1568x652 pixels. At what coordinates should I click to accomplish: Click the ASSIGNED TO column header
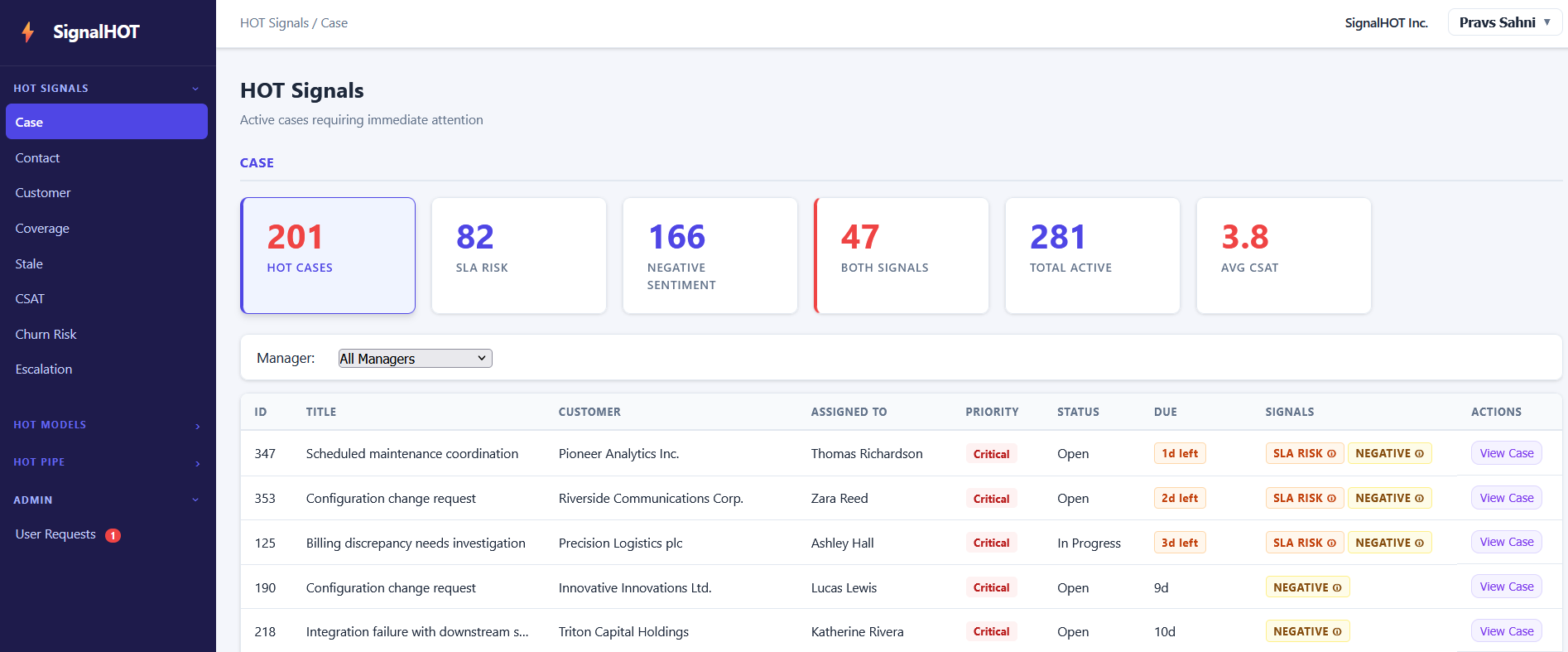click(x=849, y=412)
